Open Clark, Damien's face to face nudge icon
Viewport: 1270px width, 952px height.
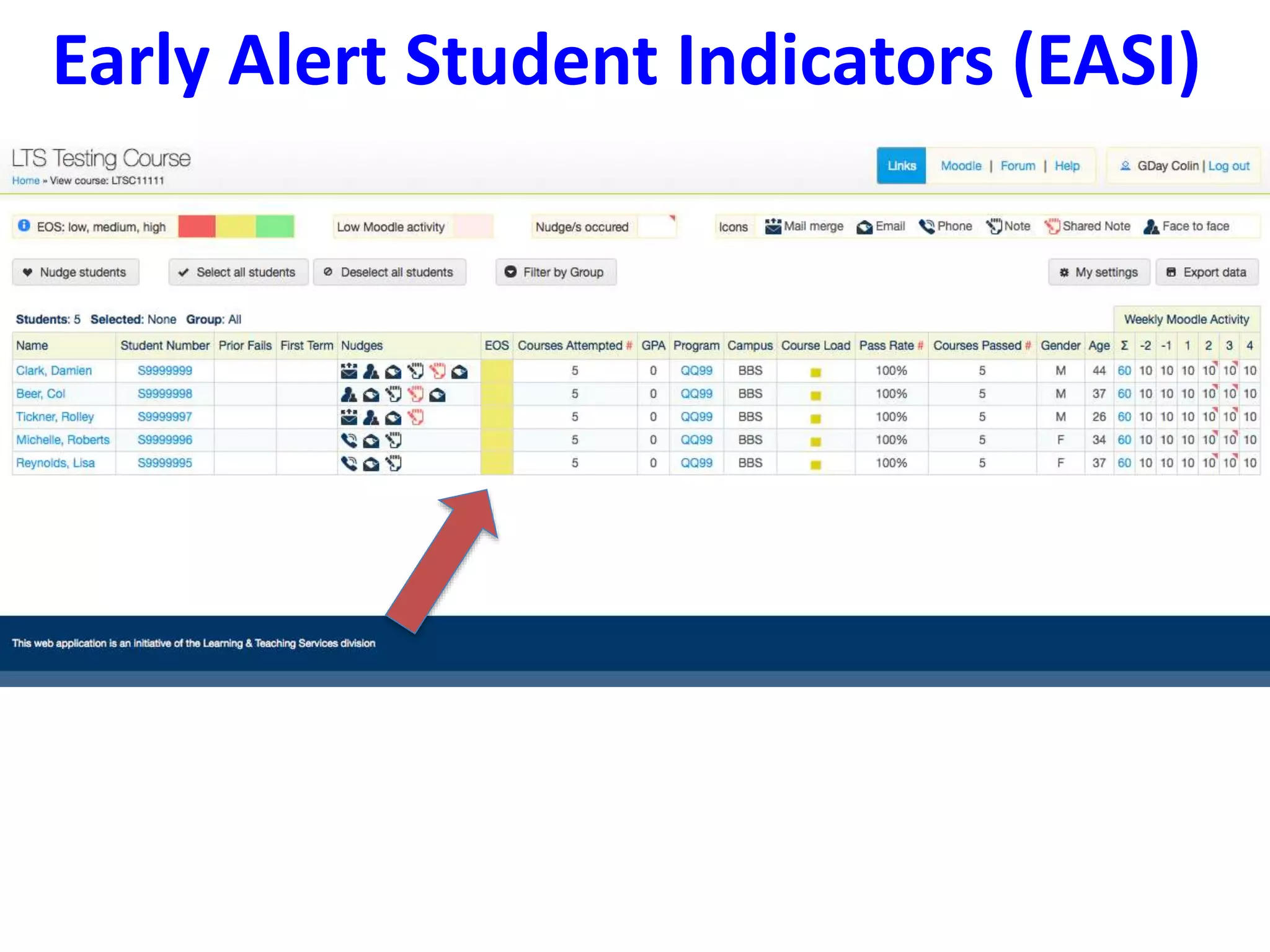(x=371, y=371)
